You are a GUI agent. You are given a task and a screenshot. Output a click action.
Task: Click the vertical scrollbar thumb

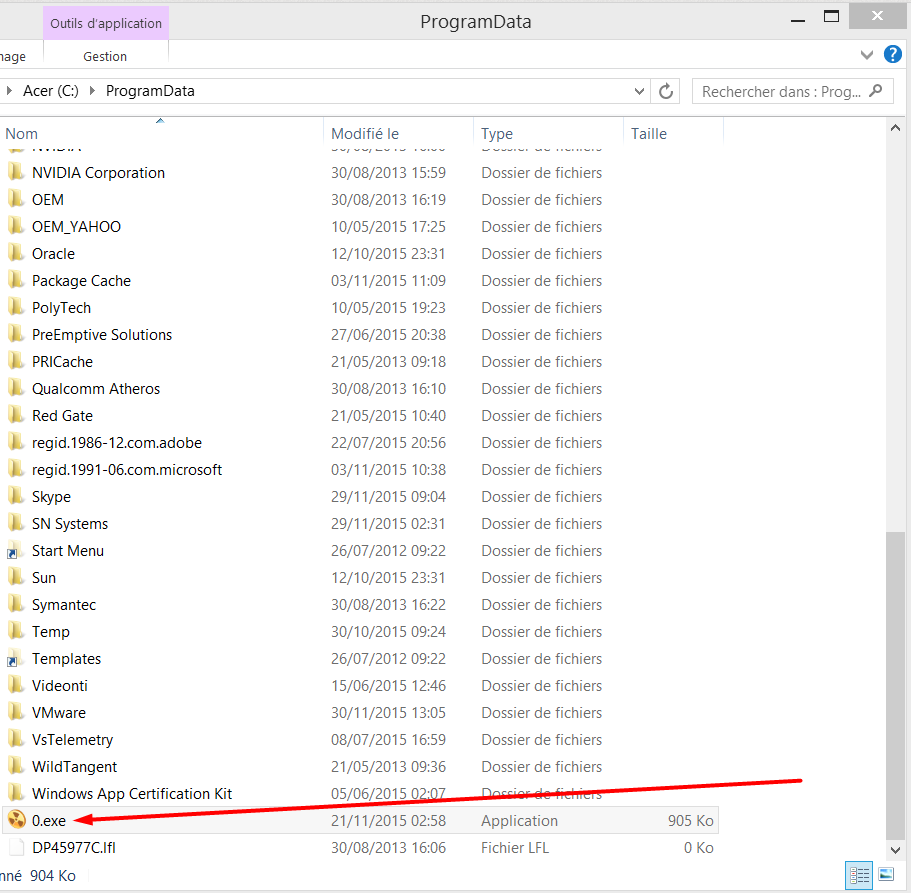[895, 685]
